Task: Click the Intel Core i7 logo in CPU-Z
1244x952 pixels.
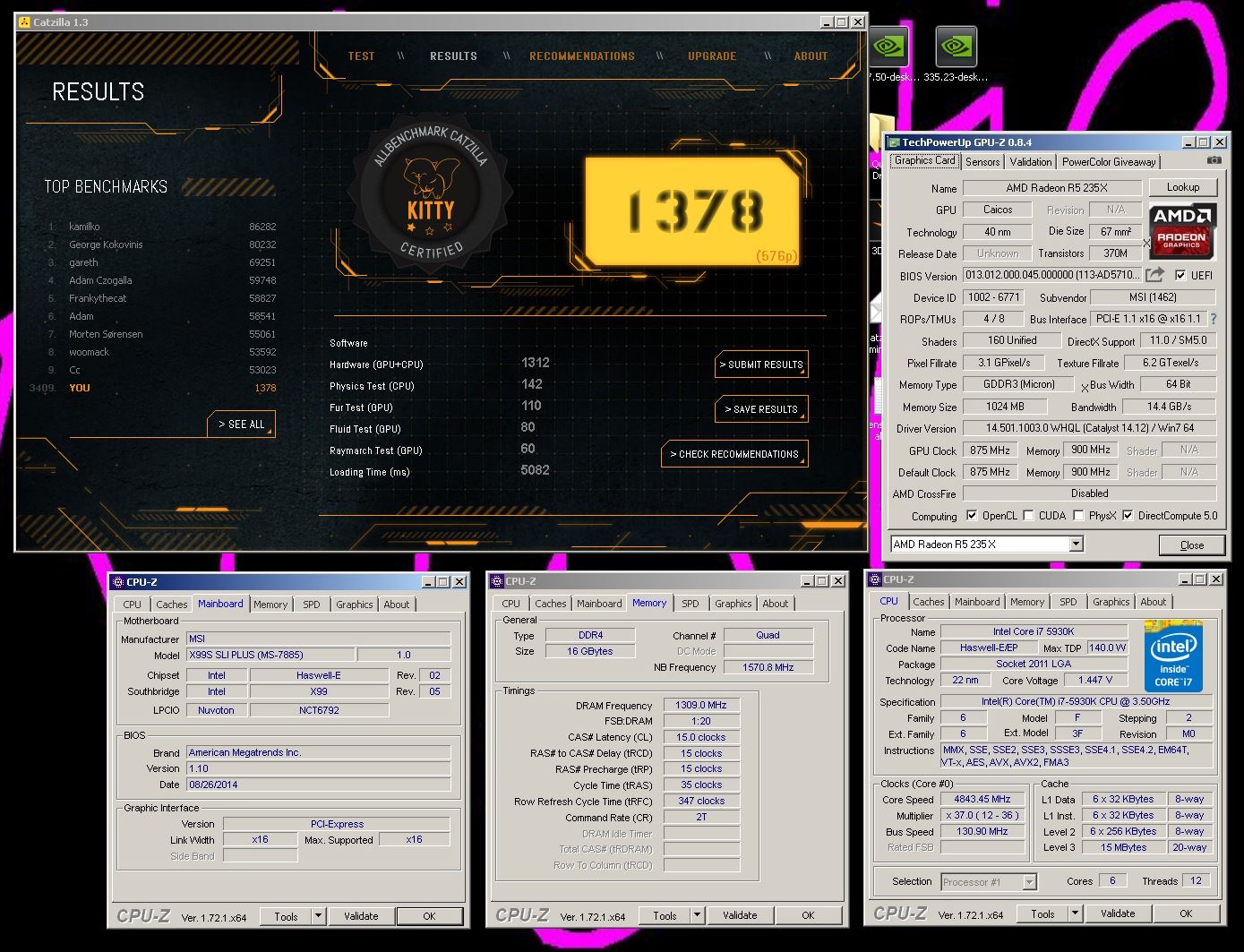Action: (x=1173, y=656)
